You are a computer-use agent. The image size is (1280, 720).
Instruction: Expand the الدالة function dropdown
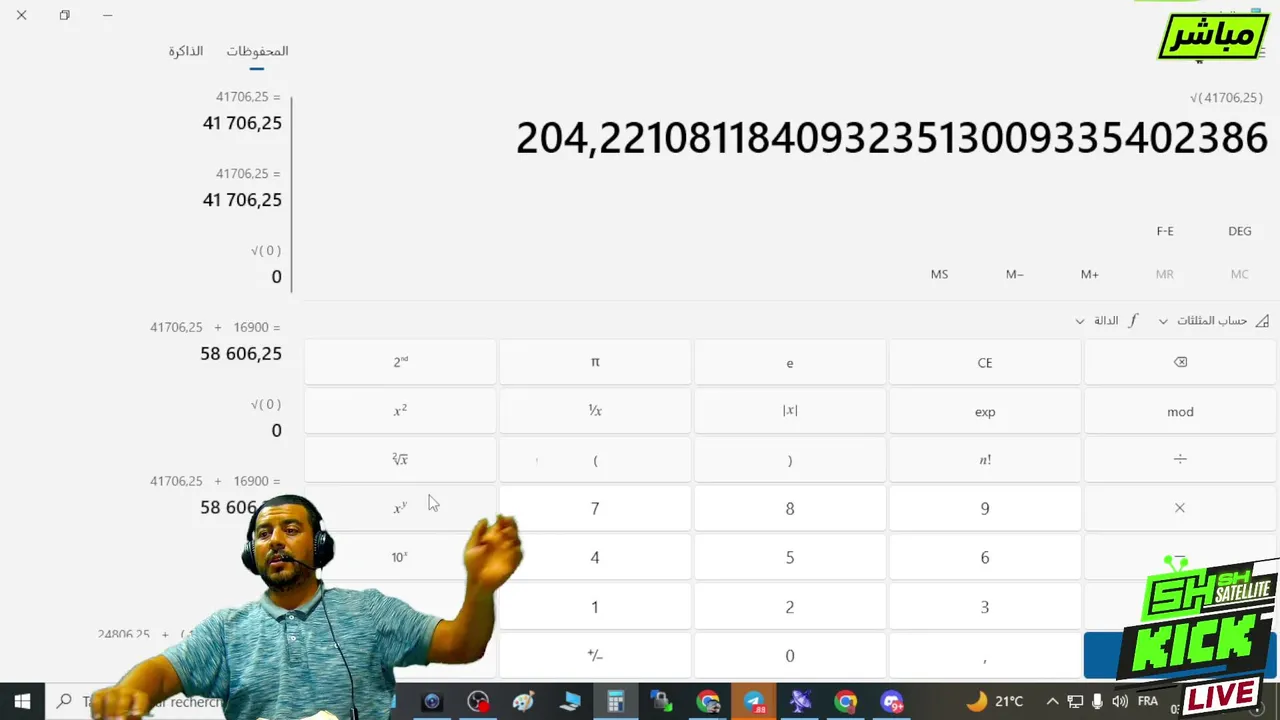pyautogui.click(x=1106, y=321)
